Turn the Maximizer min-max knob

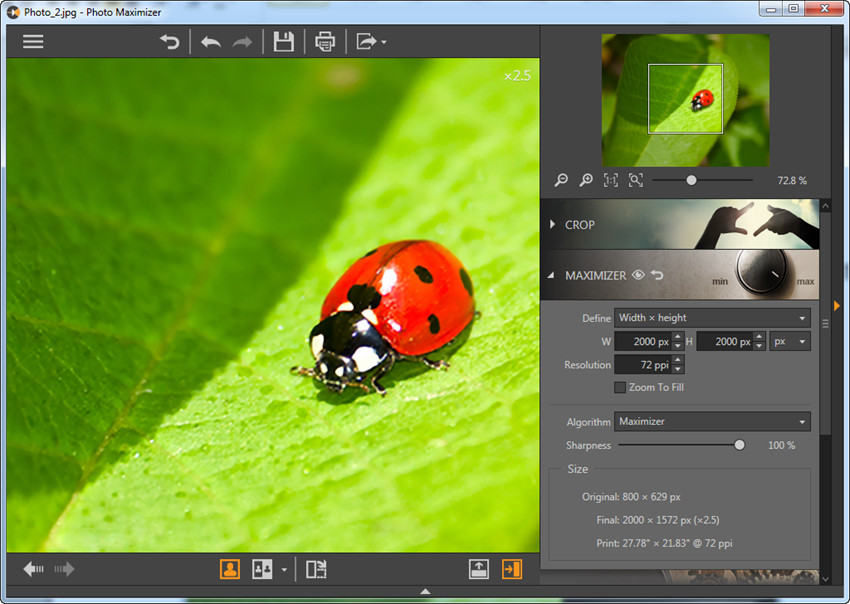762,271
